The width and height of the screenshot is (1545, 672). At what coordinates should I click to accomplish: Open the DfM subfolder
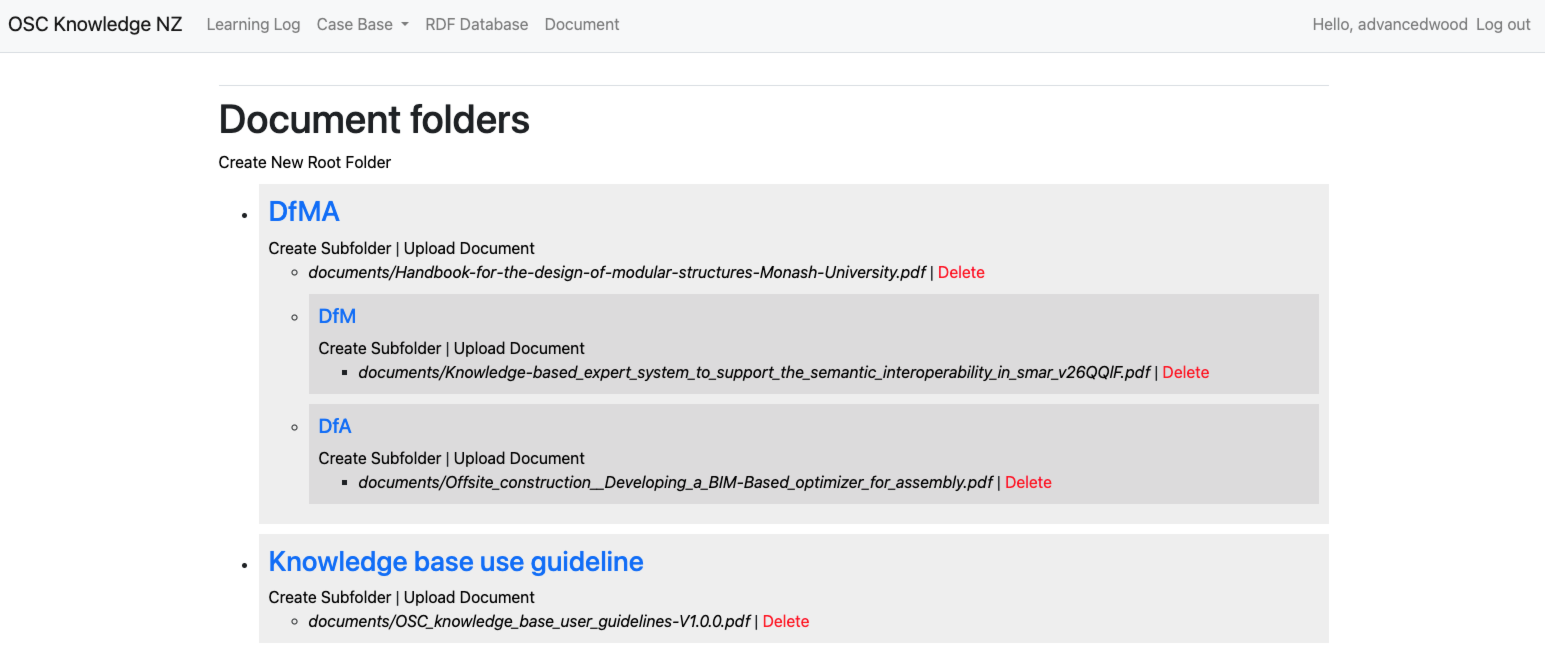(x=337, y=316)
